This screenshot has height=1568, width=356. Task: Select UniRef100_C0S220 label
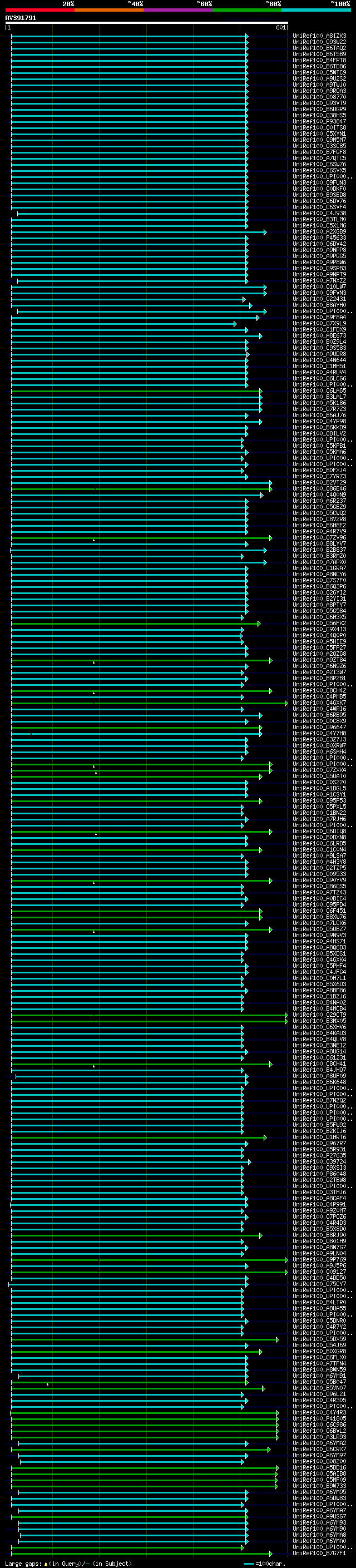point(319,783)
